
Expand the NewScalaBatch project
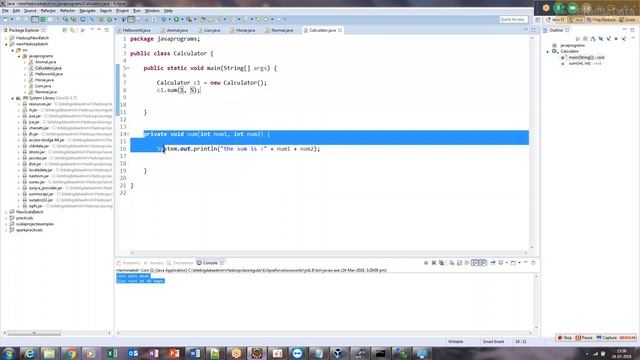(x=6, y=212)
